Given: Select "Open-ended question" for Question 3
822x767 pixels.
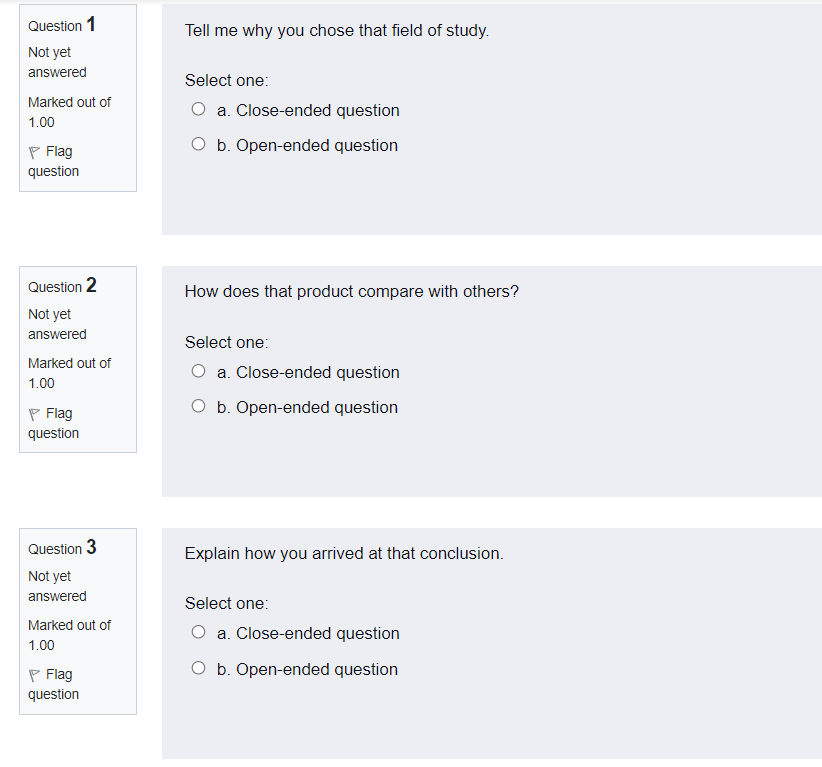Looking at the screenshot, I should coord(198,667).
